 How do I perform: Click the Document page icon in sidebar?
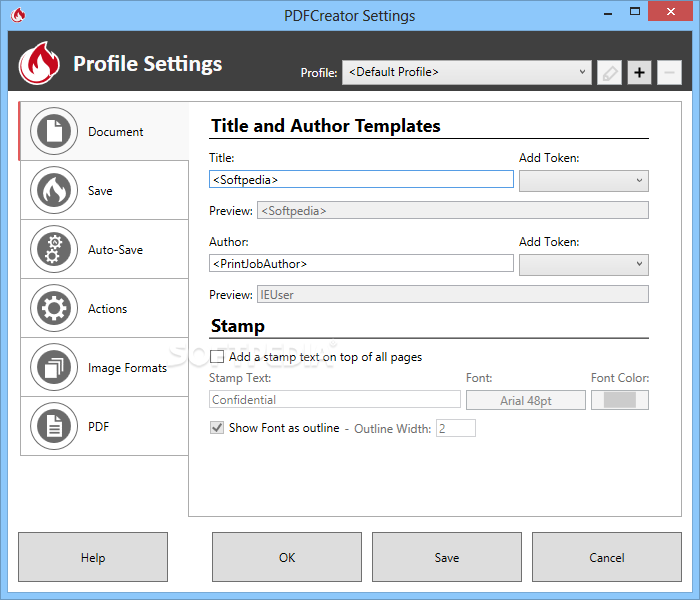pyautogui.click(x=54, y=131)
